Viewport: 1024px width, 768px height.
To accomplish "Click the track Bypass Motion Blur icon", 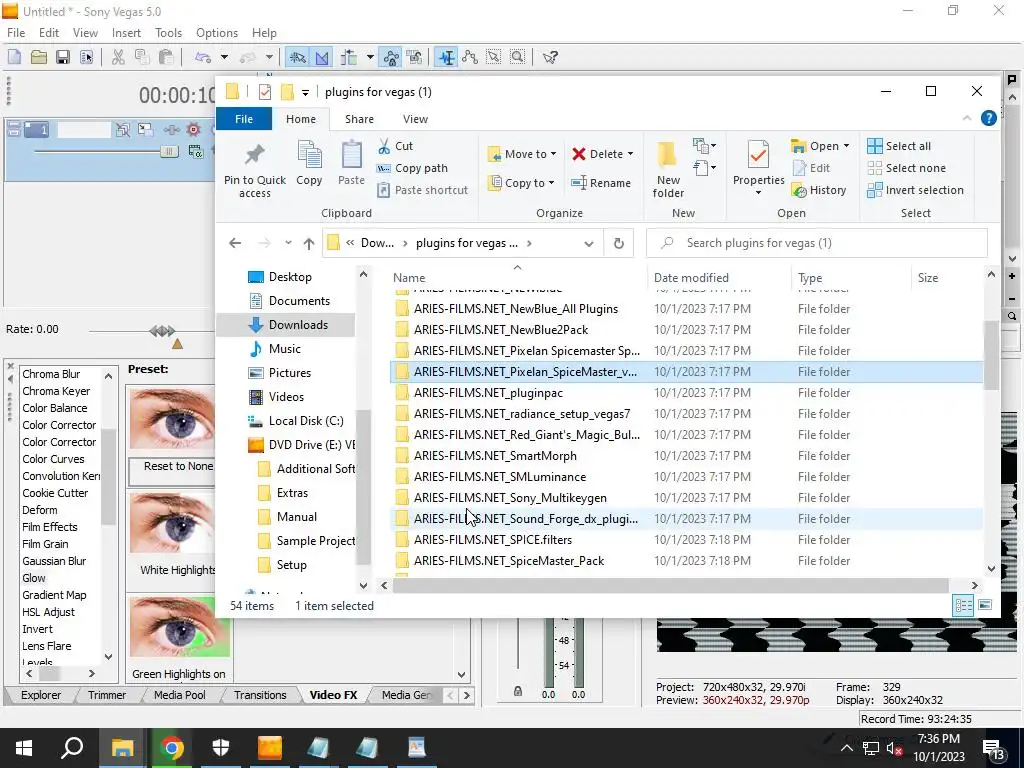I will tap(122, 129).
